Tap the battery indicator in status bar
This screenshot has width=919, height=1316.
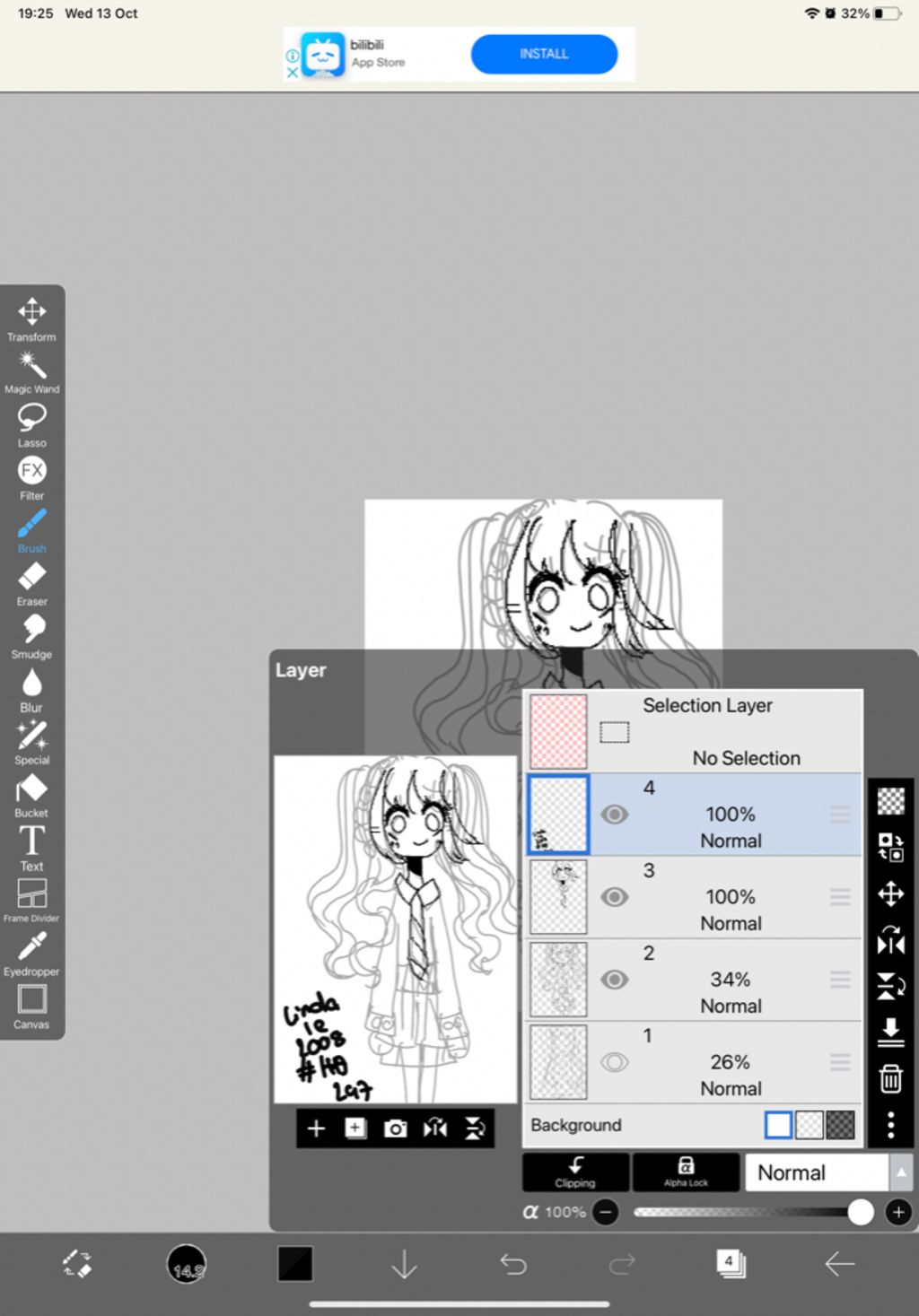tap(888, 13)
